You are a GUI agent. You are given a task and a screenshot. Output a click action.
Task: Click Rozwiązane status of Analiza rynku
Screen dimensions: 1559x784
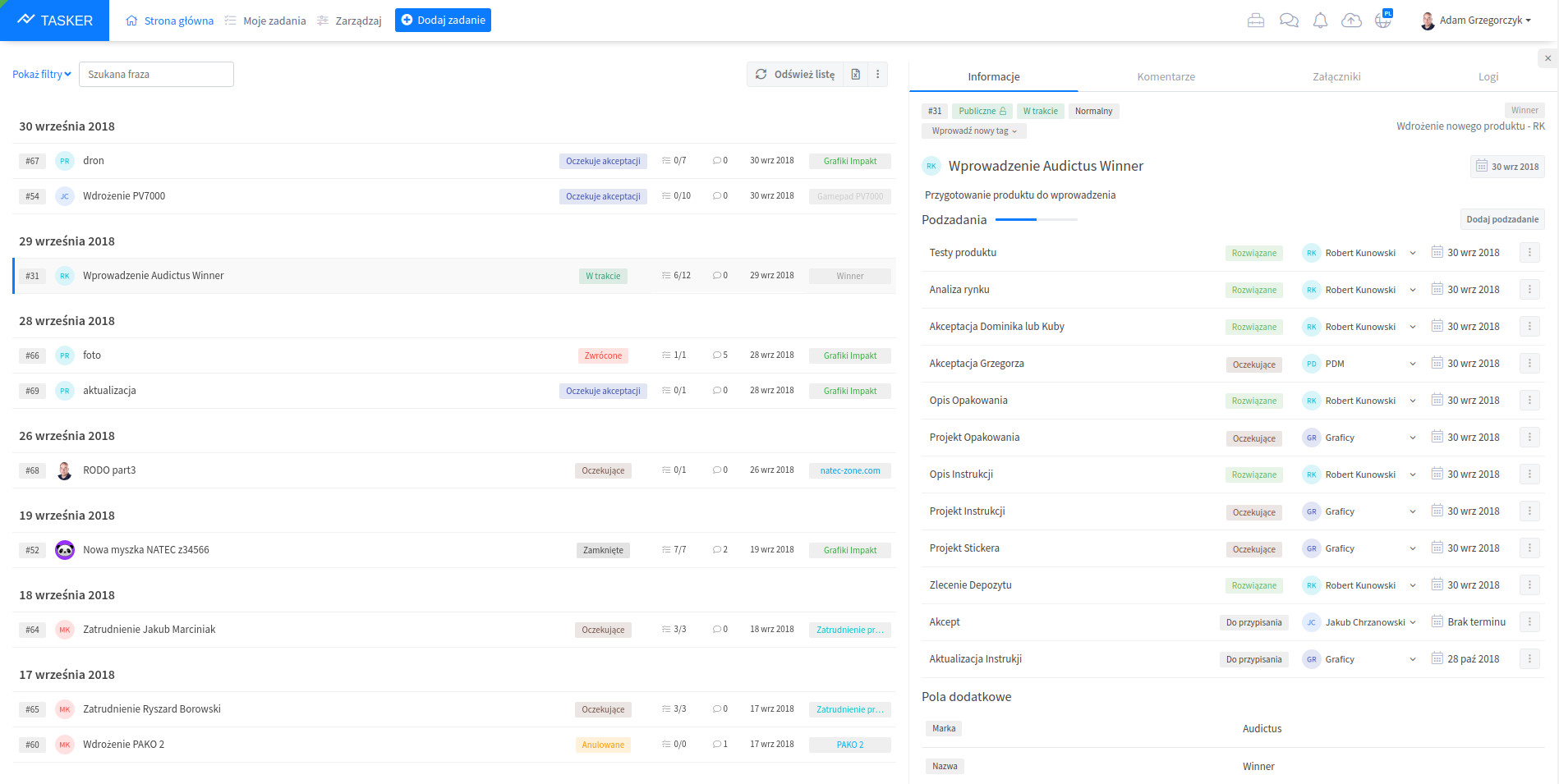pyautogui.click(x=1253, y=291)
